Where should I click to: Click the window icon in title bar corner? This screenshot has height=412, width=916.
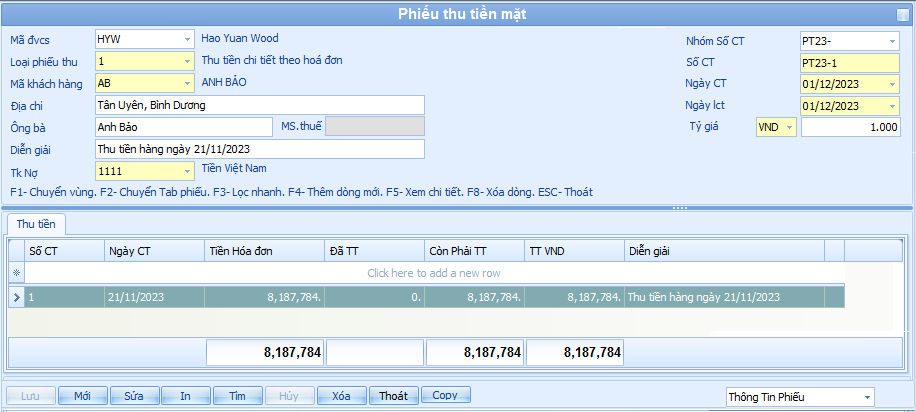(x=904, y=13)
